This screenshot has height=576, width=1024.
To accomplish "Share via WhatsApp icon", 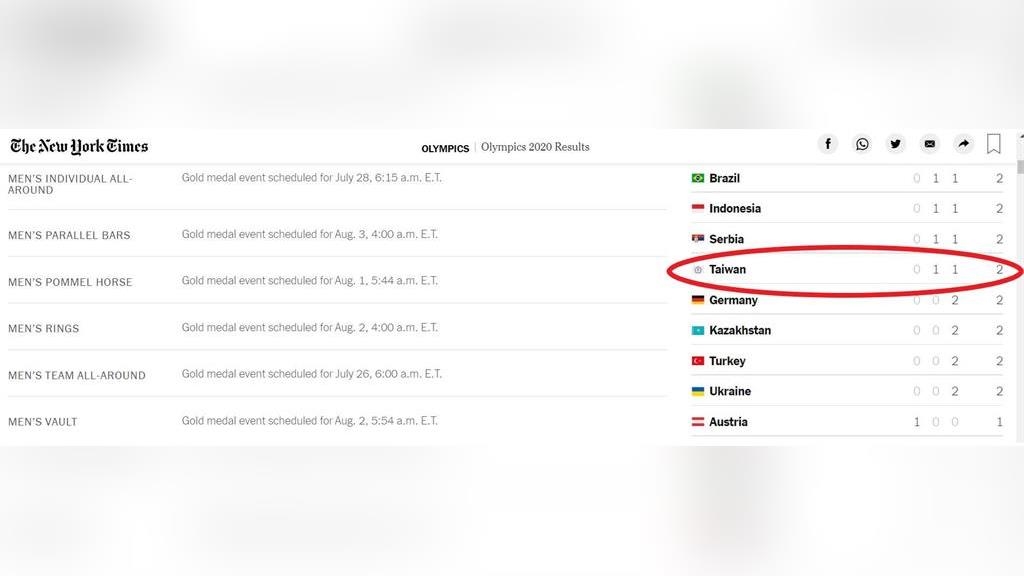I will click(862, 144).
